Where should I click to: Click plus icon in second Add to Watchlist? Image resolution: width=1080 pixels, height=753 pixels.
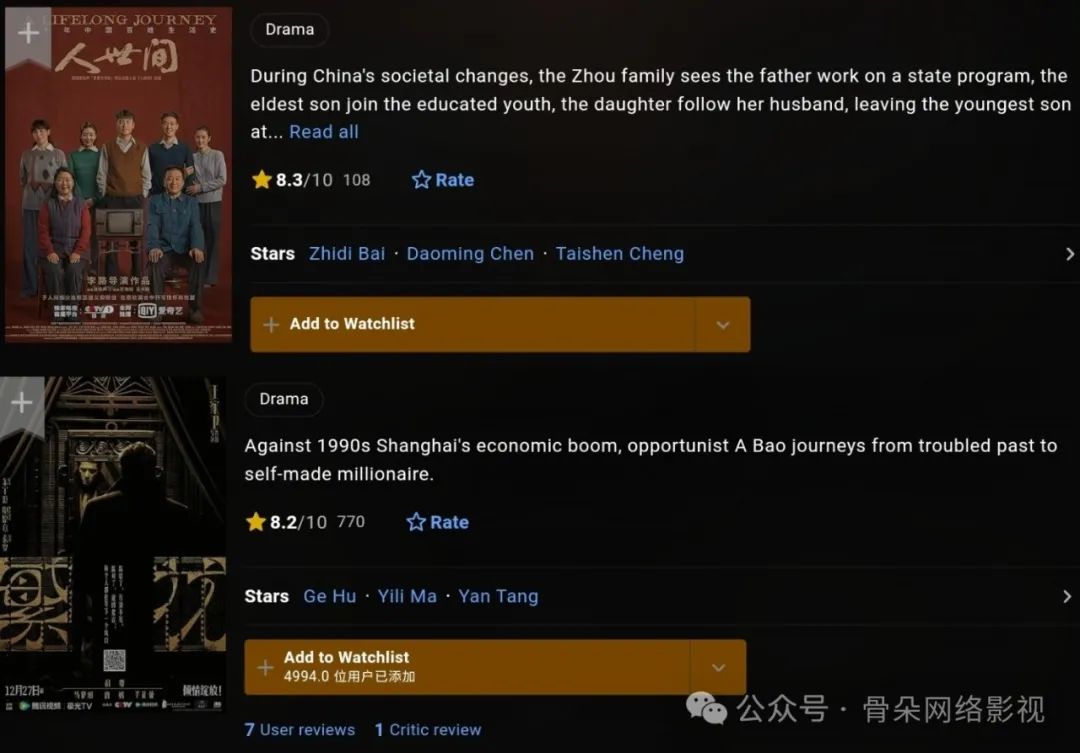click(x=265, y=667)
